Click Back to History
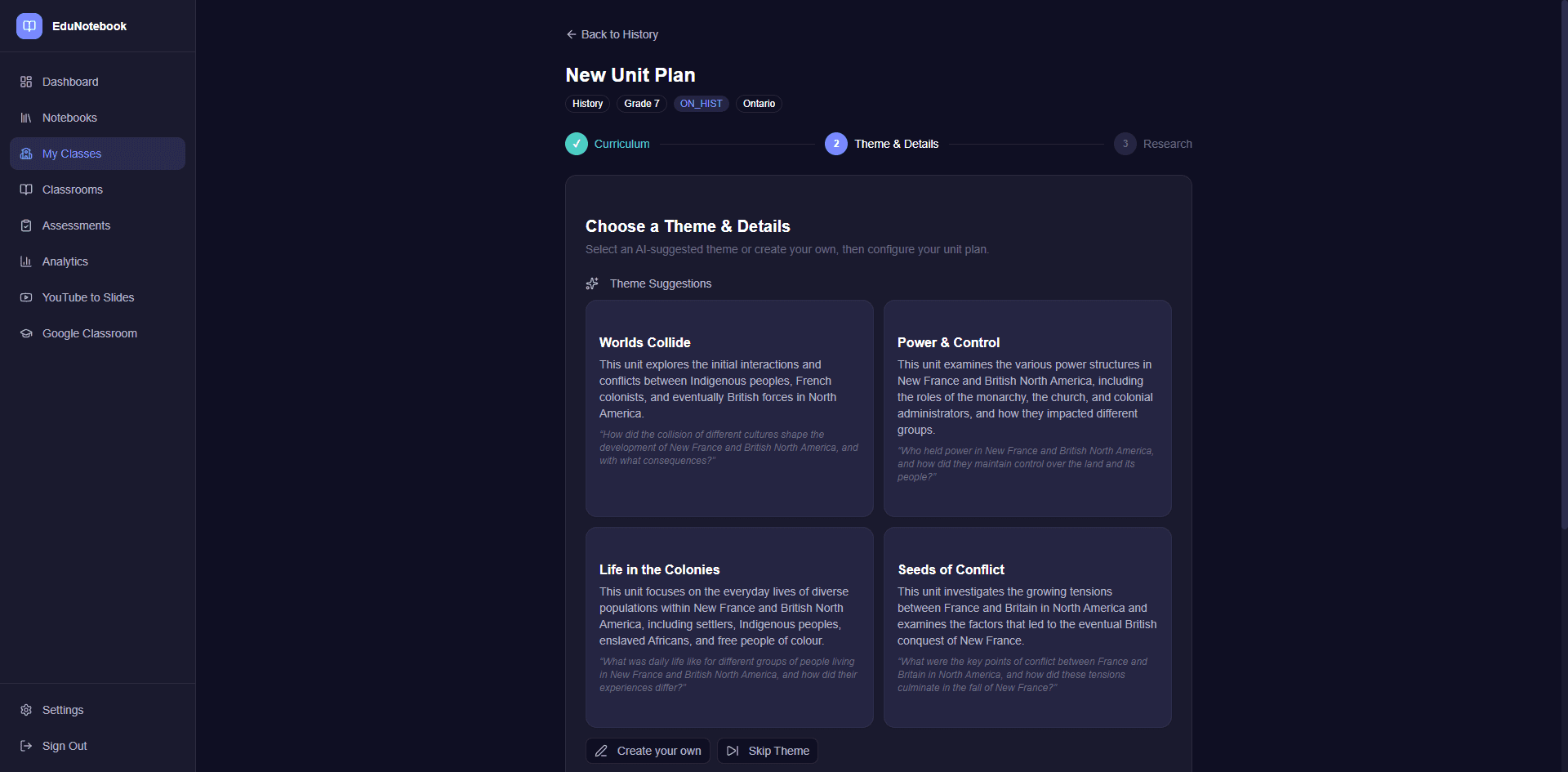This screenshot has height=772, width=1568. point(612,34)
